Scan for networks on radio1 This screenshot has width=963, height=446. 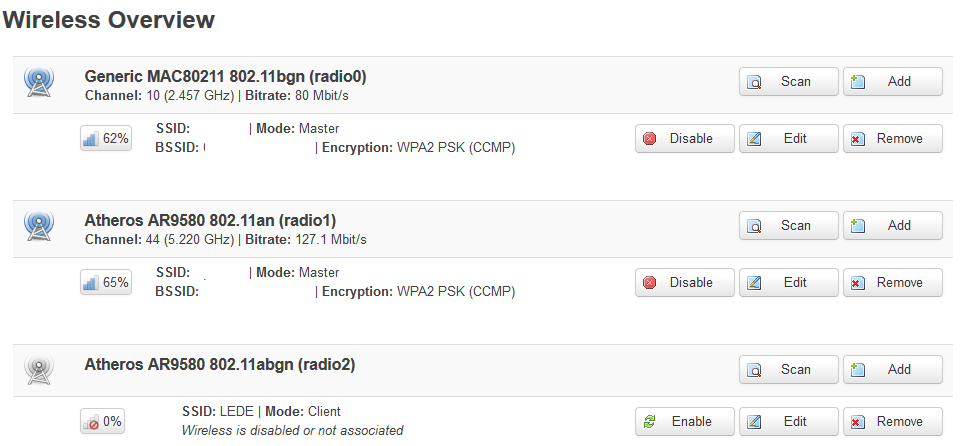(788, 226)
